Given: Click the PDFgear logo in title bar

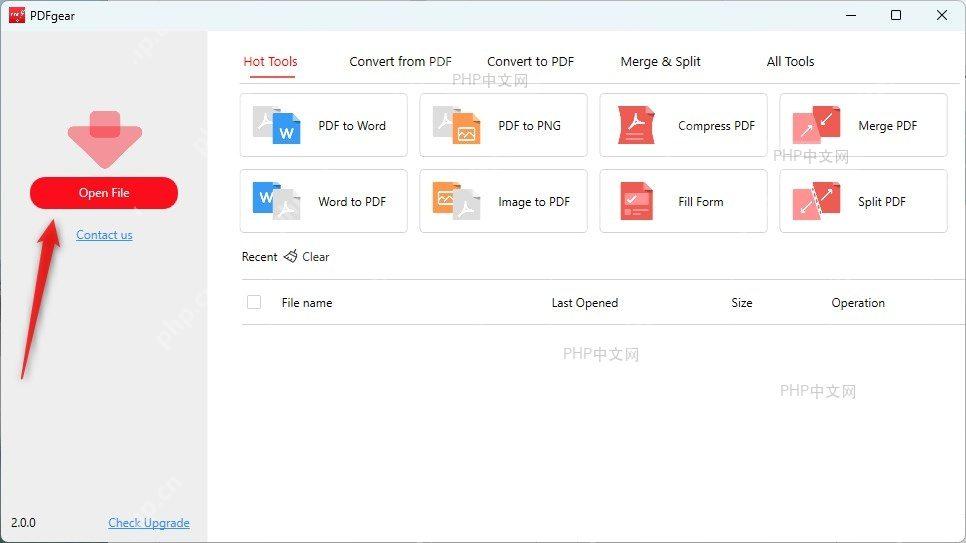Looking at the screenshot, I should coord(17,15).
